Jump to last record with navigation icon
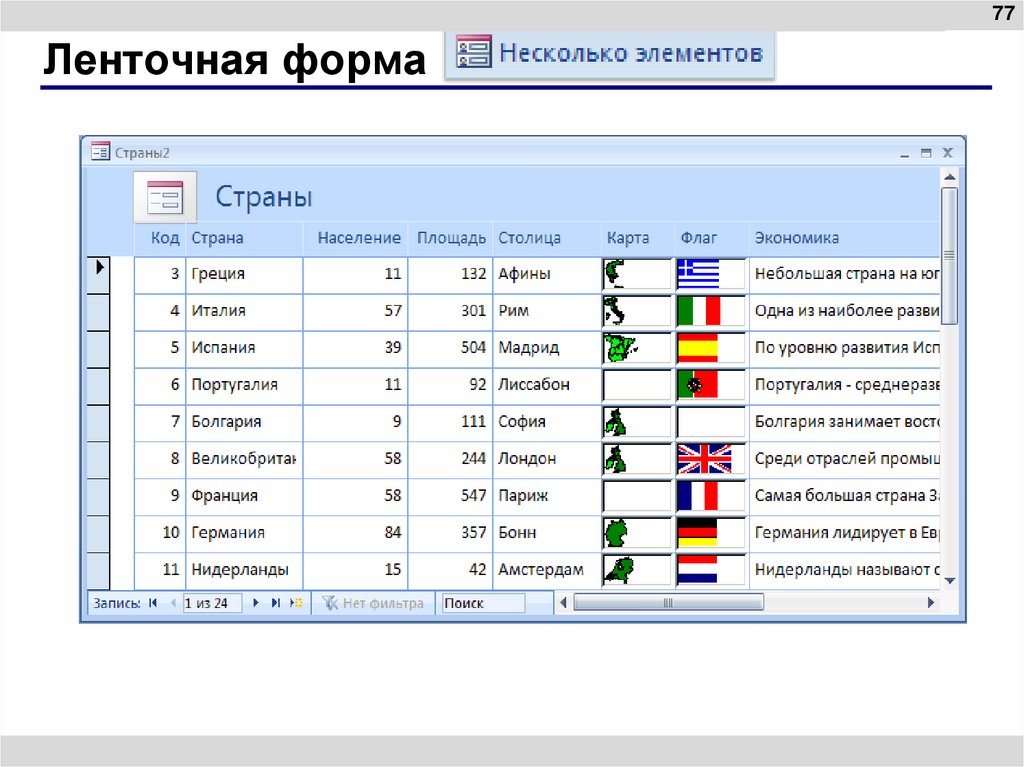 (x=275, y=602)
